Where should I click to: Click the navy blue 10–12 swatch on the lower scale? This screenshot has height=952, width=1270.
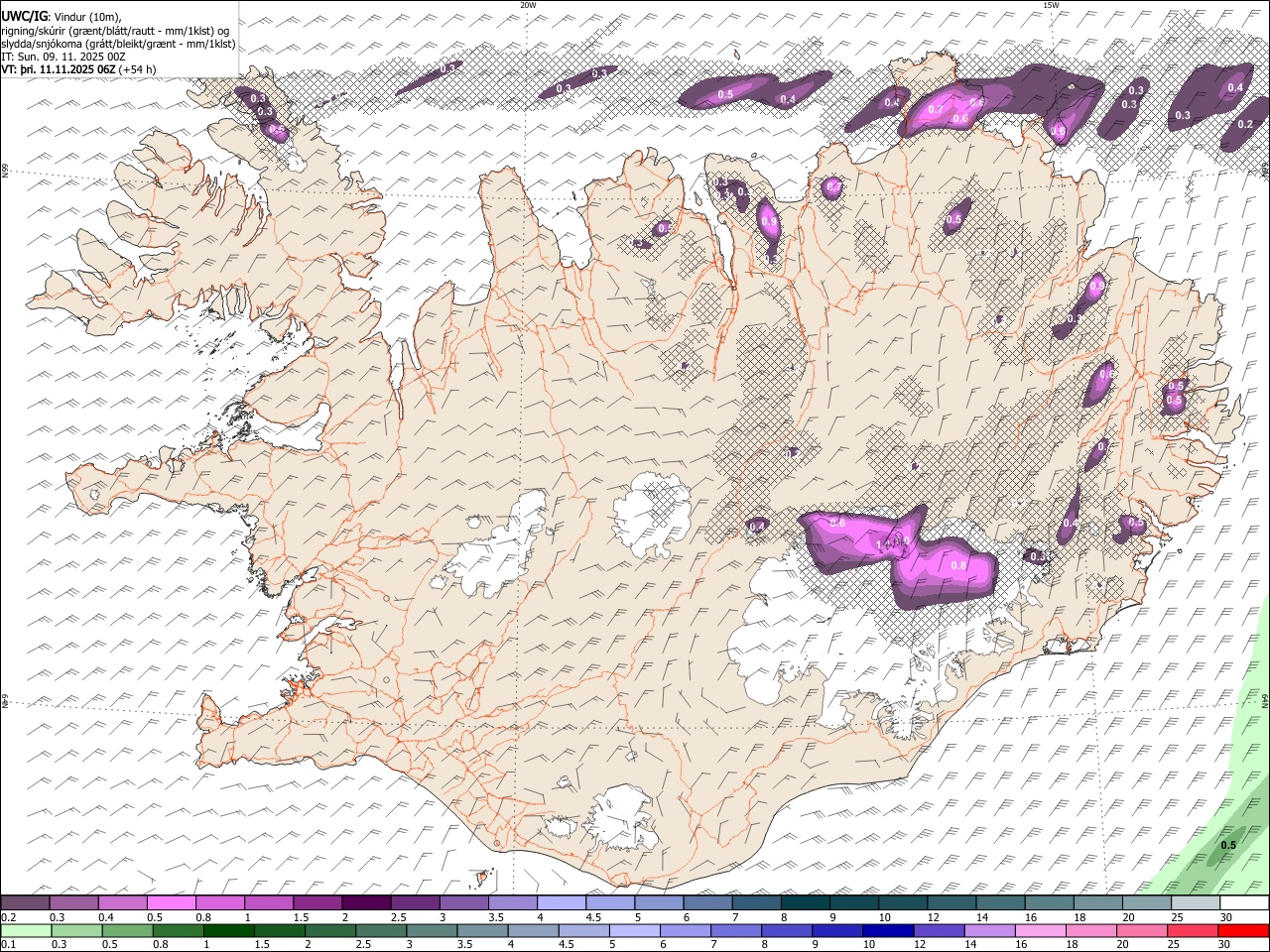pyautogui.click(x=888, y=930)
